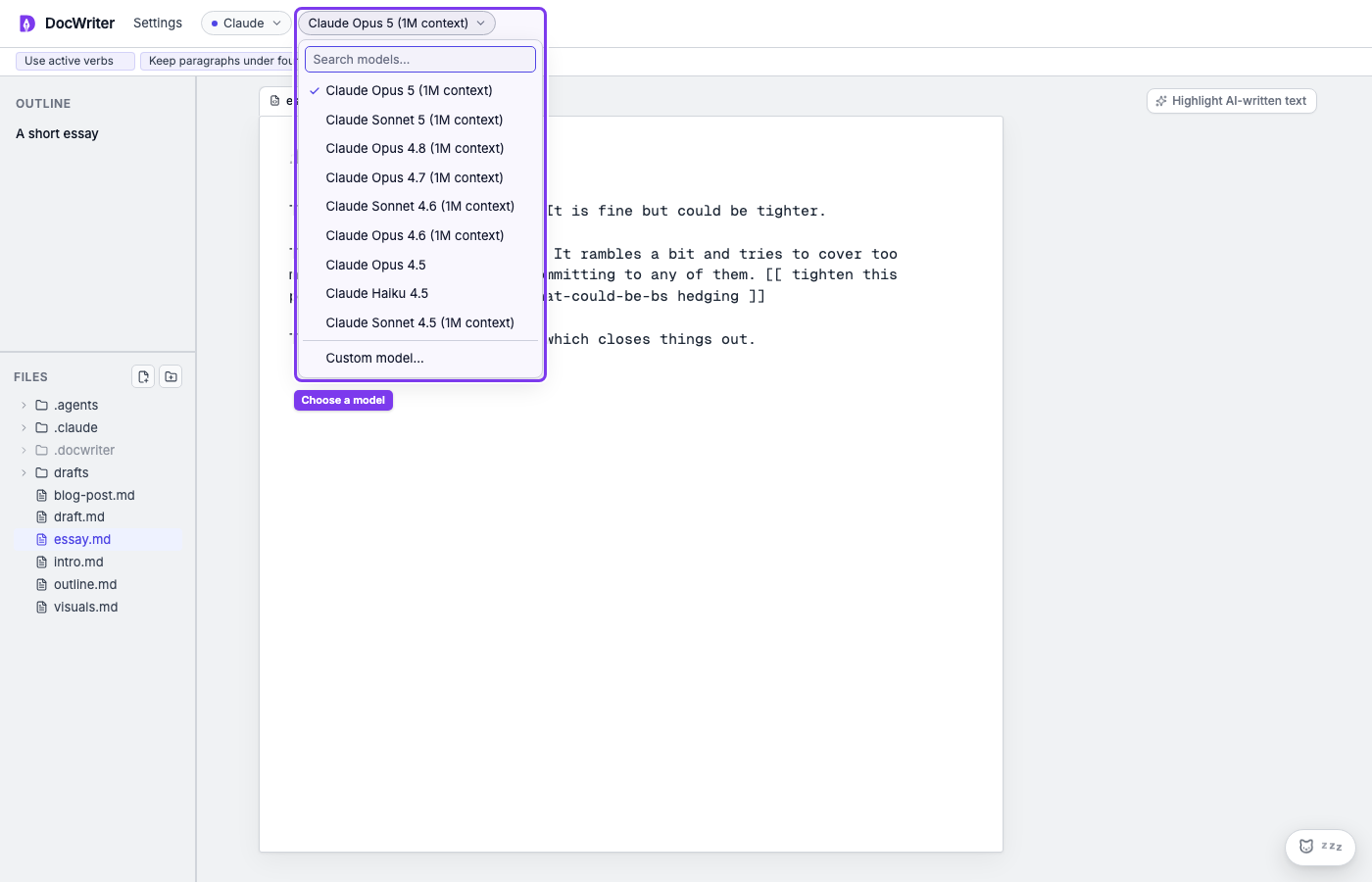Select Claude Sonnet 5 (1M context) option
Image resolution: width=1372 pixels, height=882 pixels.
click(x=420, y=120)
